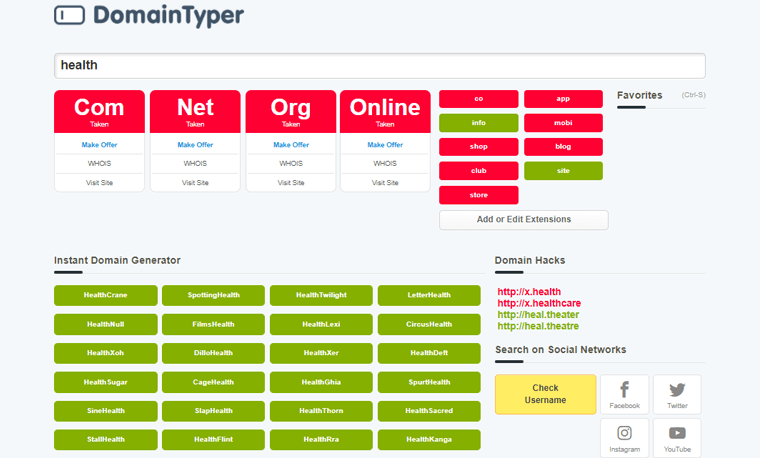The width and height of the screenshot is (760, 458).
Task: Click the domain search box containing health
Action: coord(379,66)
